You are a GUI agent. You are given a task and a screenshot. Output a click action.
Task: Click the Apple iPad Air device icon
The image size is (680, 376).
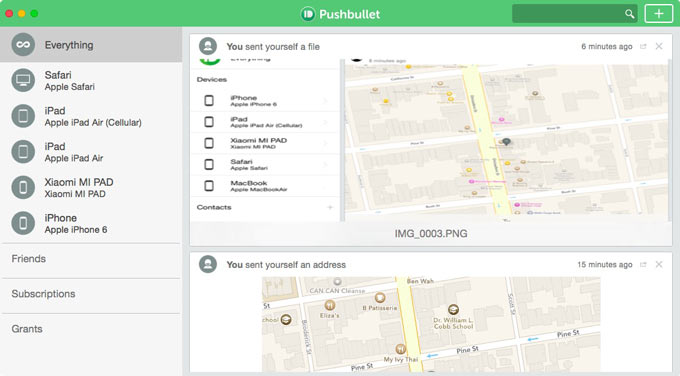[23, 152]
